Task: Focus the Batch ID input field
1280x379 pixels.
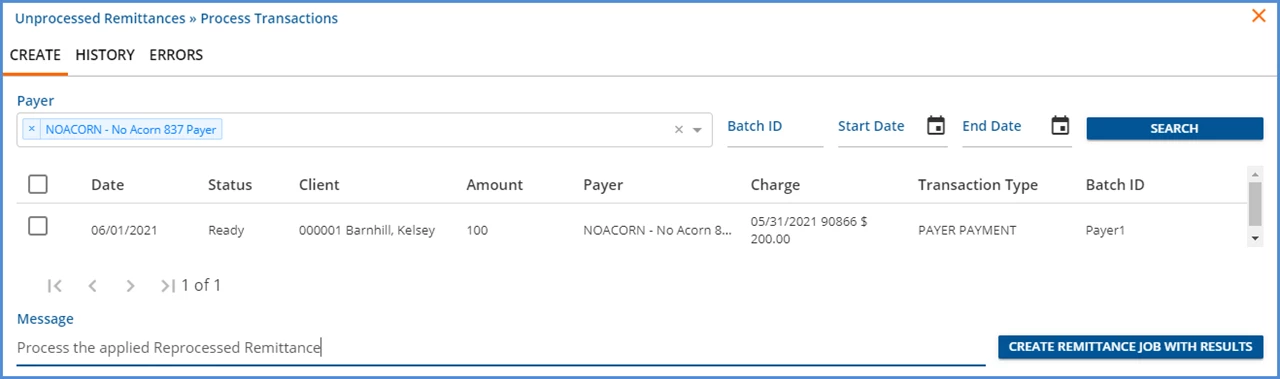Action: 775,127
